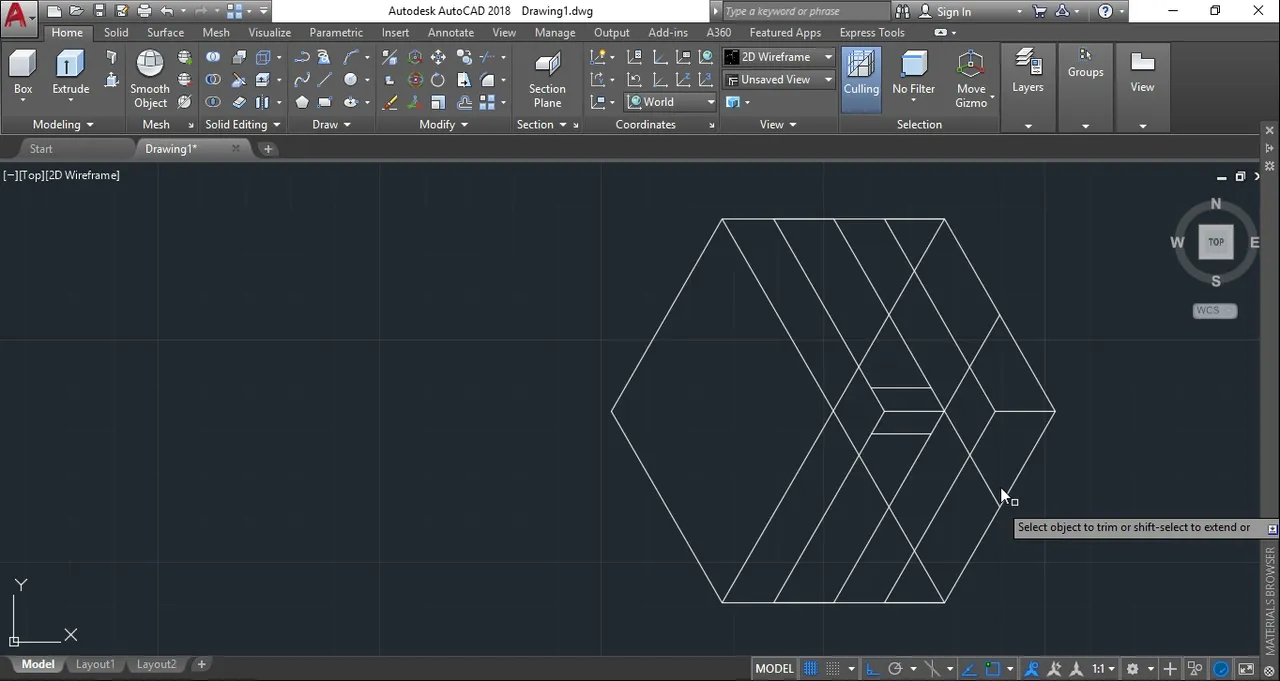
Task: Switch to the Layout1 tab
Action: [96, 664]
